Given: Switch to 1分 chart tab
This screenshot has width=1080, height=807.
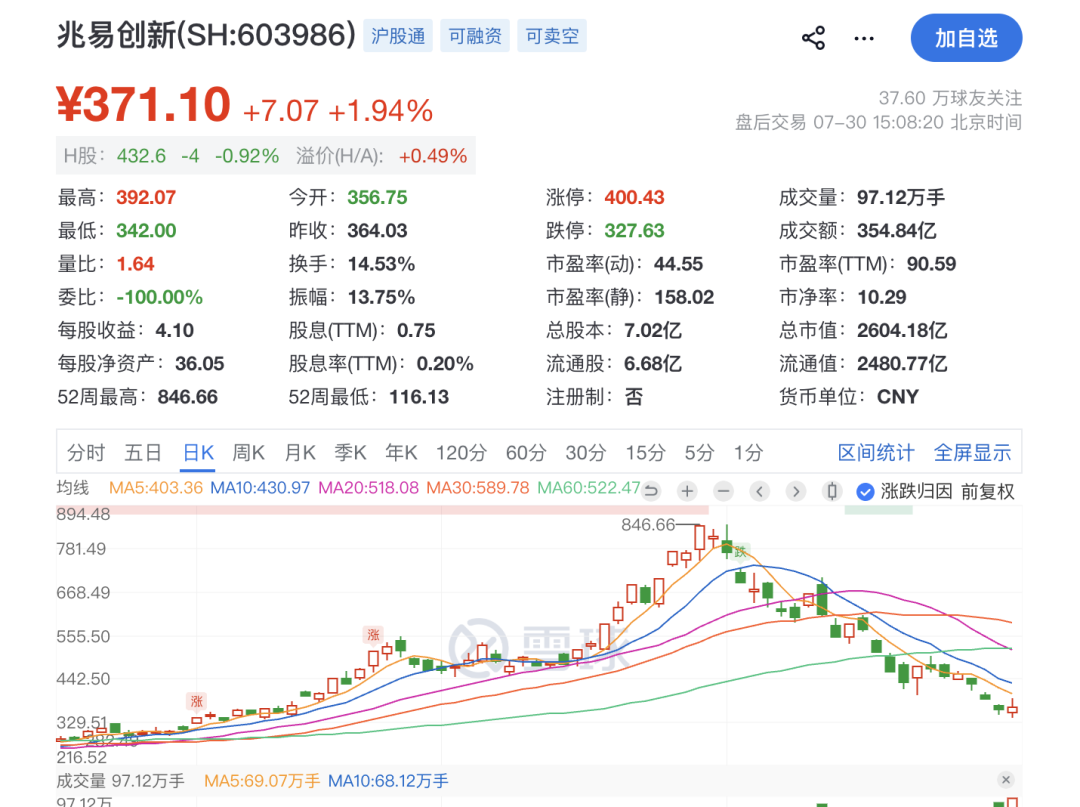Looking at the screenshot, I should coord(748,452).
